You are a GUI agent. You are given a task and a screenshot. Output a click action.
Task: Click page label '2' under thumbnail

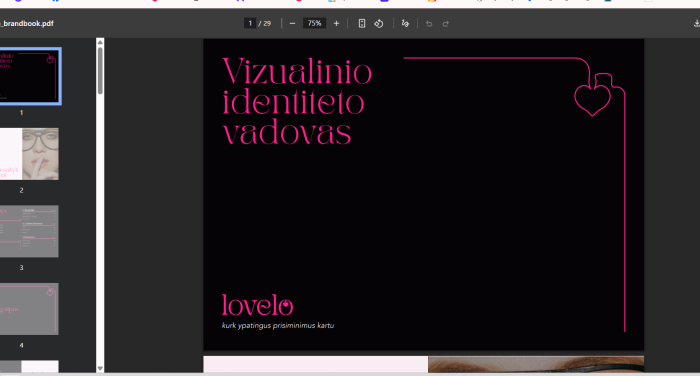coord(21,190)
